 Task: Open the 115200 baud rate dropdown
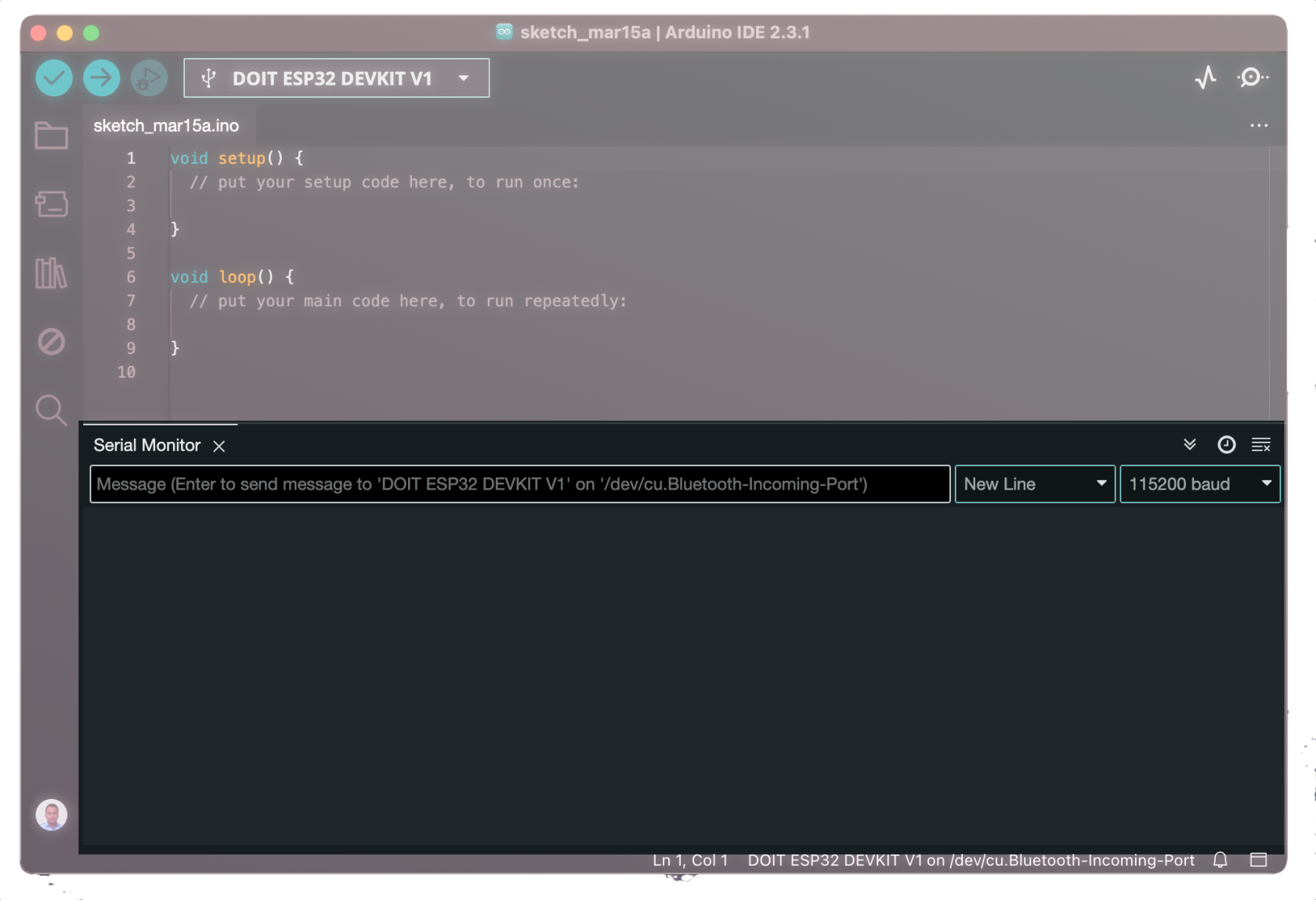(1200, 484)
